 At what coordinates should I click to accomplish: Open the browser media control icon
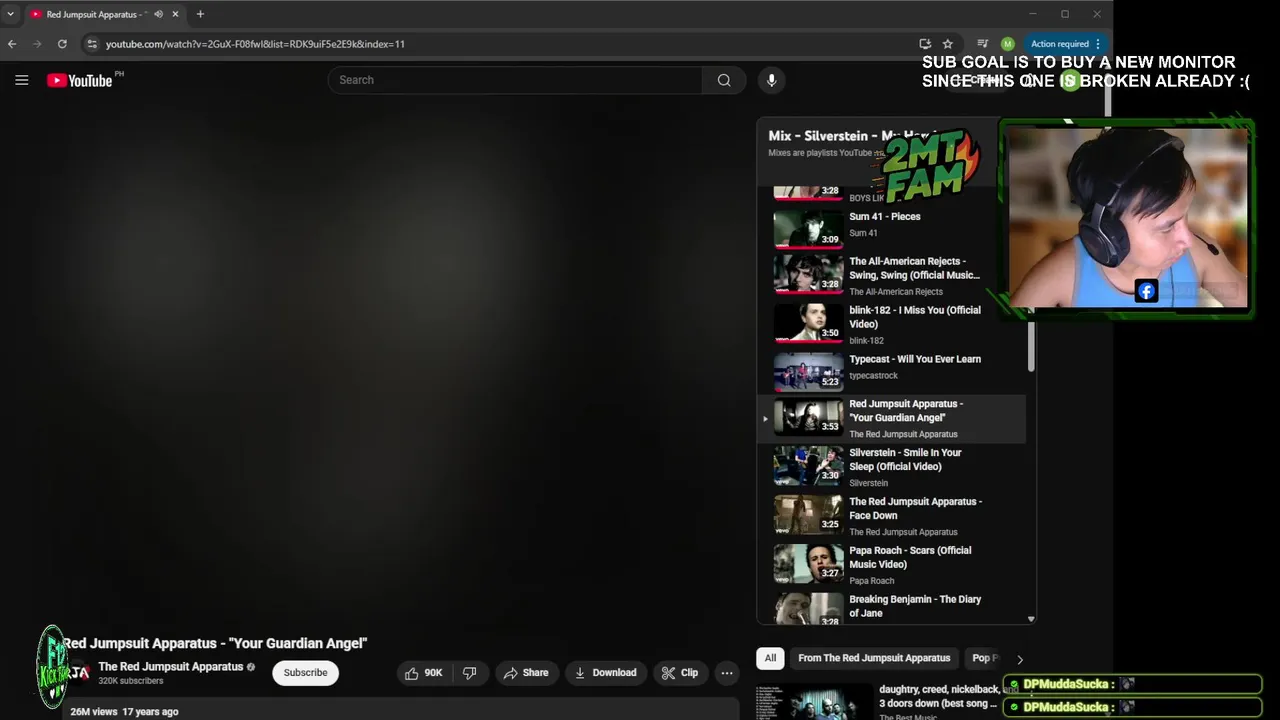pos(982,44)
